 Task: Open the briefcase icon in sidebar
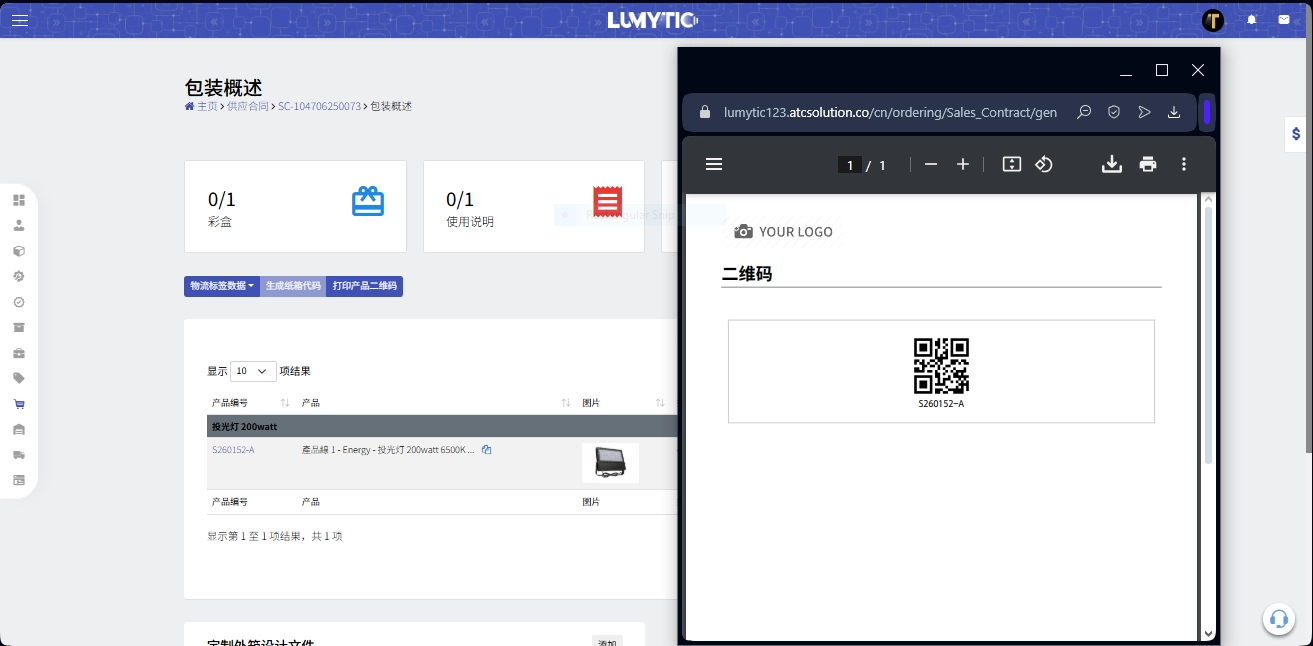[19, 353]
